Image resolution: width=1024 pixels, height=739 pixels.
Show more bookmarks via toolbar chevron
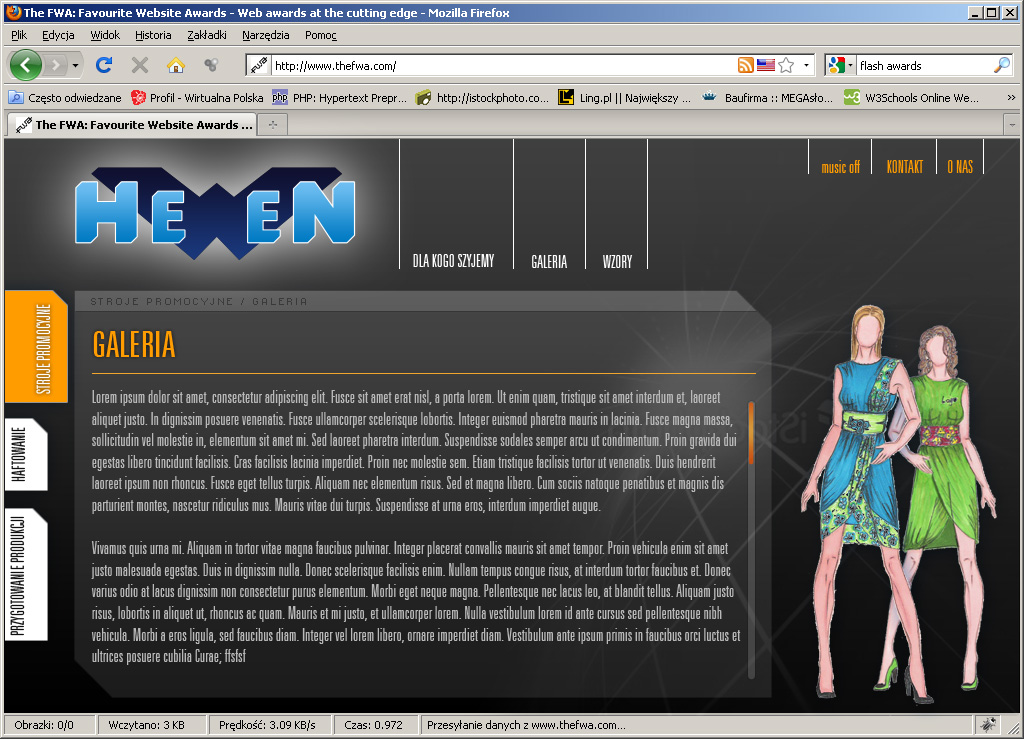pos(1011,97)
